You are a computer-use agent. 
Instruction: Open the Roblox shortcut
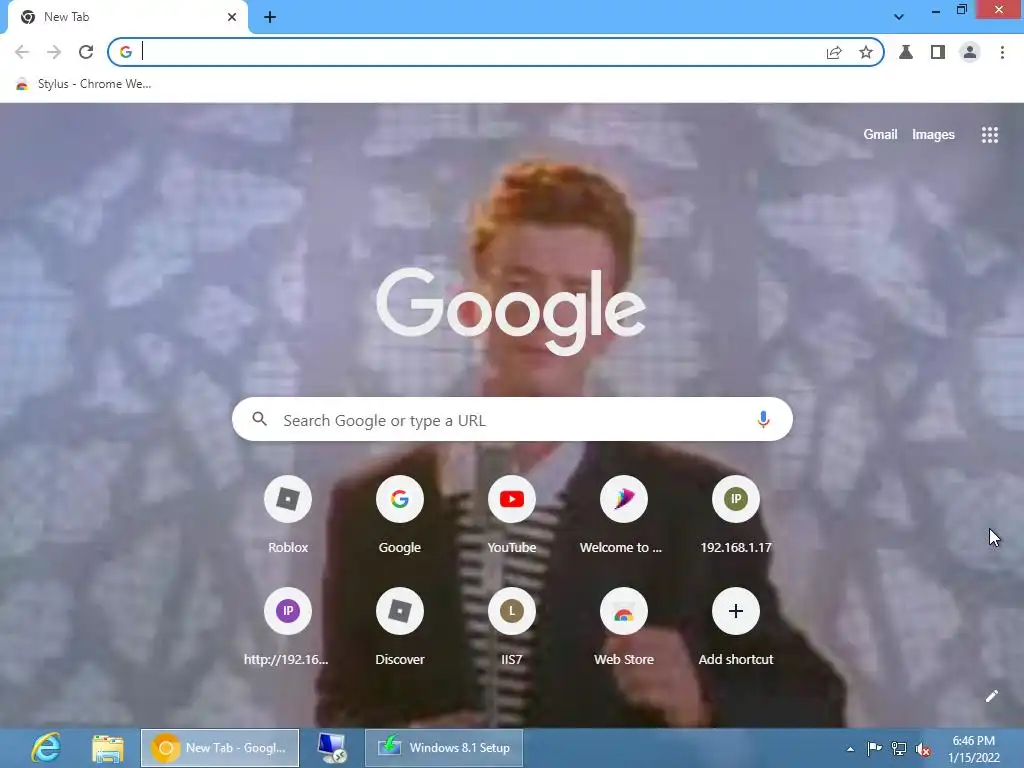[288, 516]
